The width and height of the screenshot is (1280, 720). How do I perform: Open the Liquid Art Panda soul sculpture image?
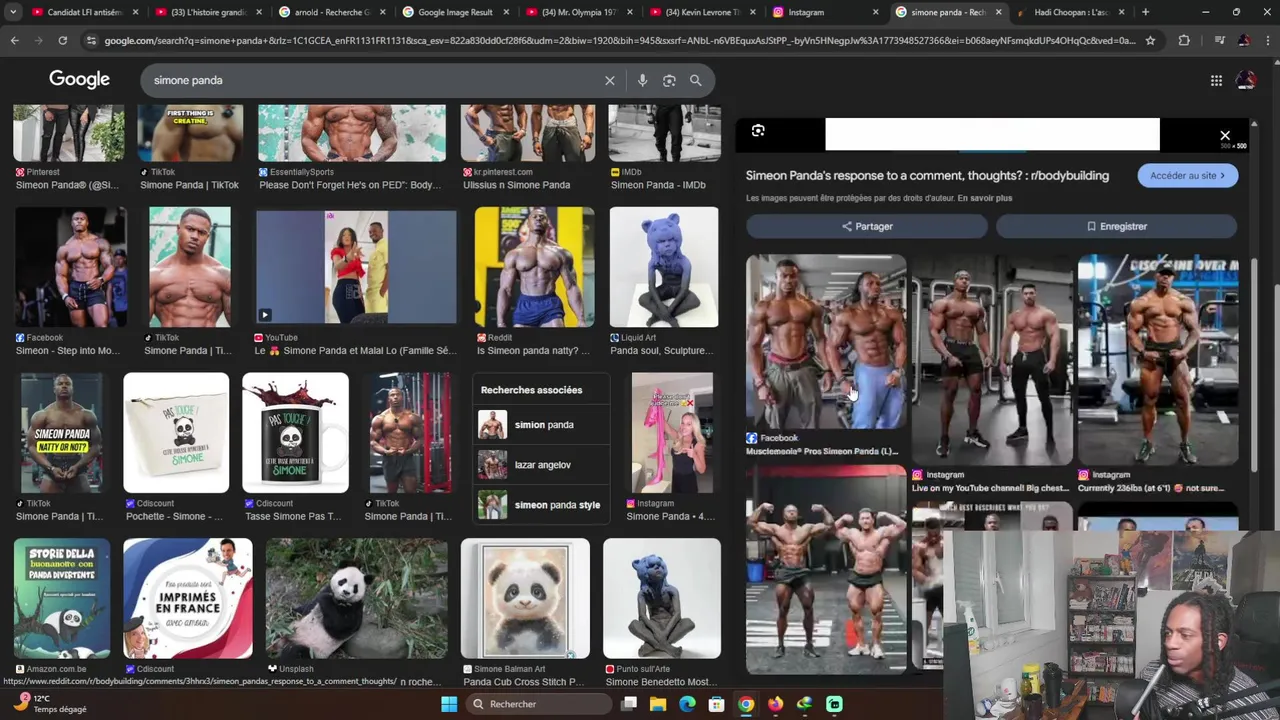point(664,267)
